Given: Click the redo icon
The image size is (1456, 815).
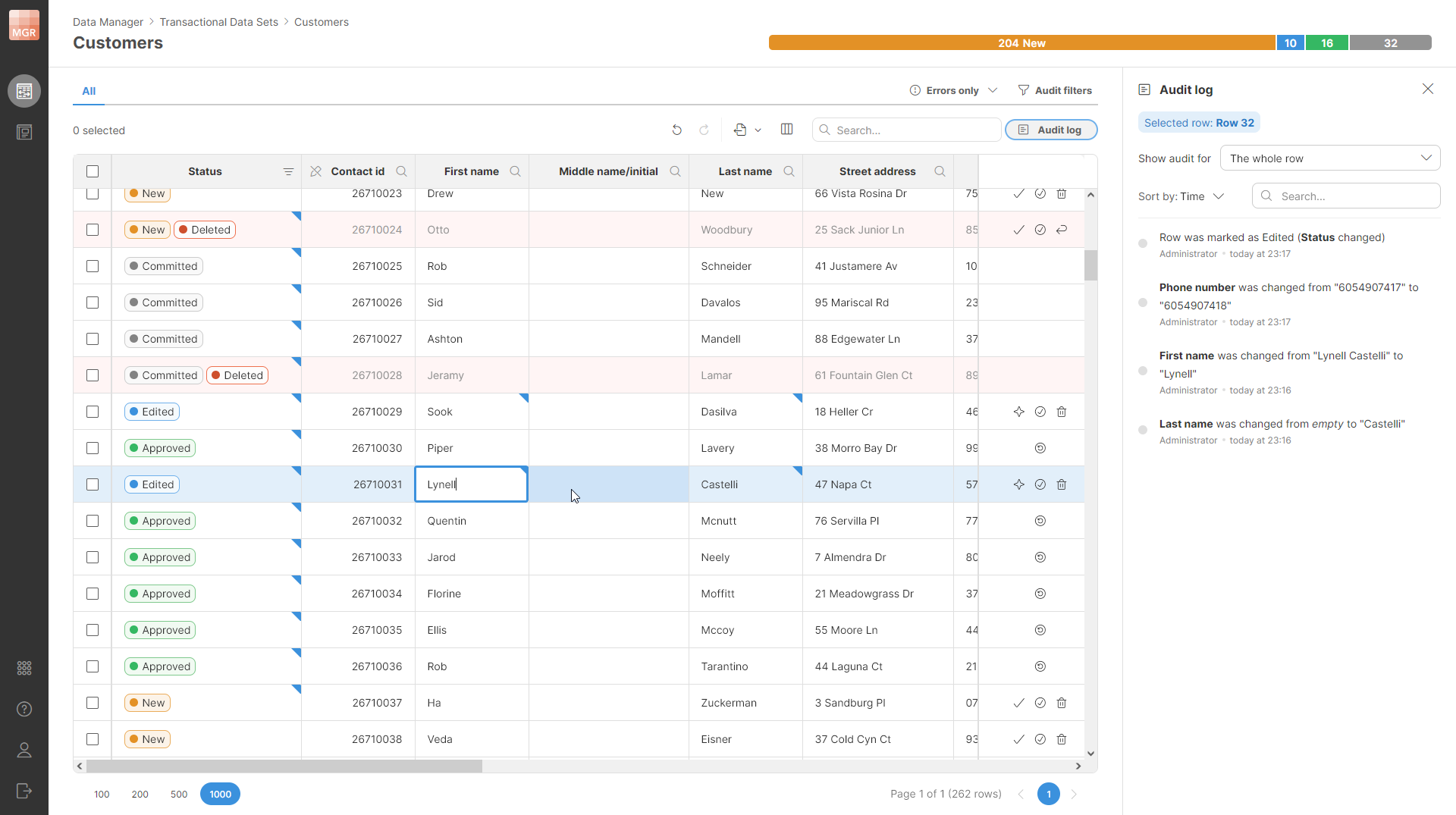Looking at the screenshot, I should point(704,130).
